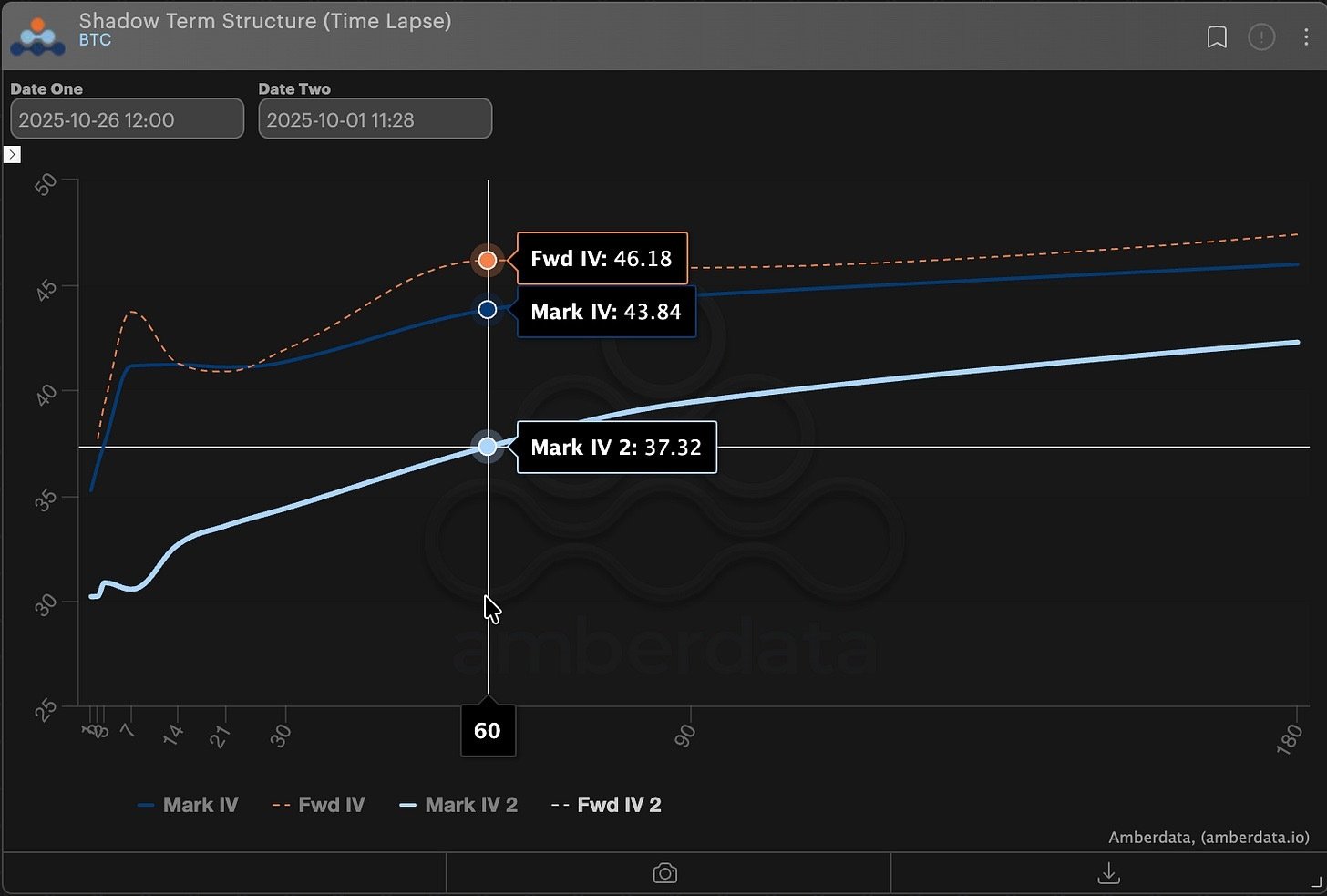Viewport: 1327px width, 896px height.
Task: Click the download icon at bottom
Action: 1108,873
